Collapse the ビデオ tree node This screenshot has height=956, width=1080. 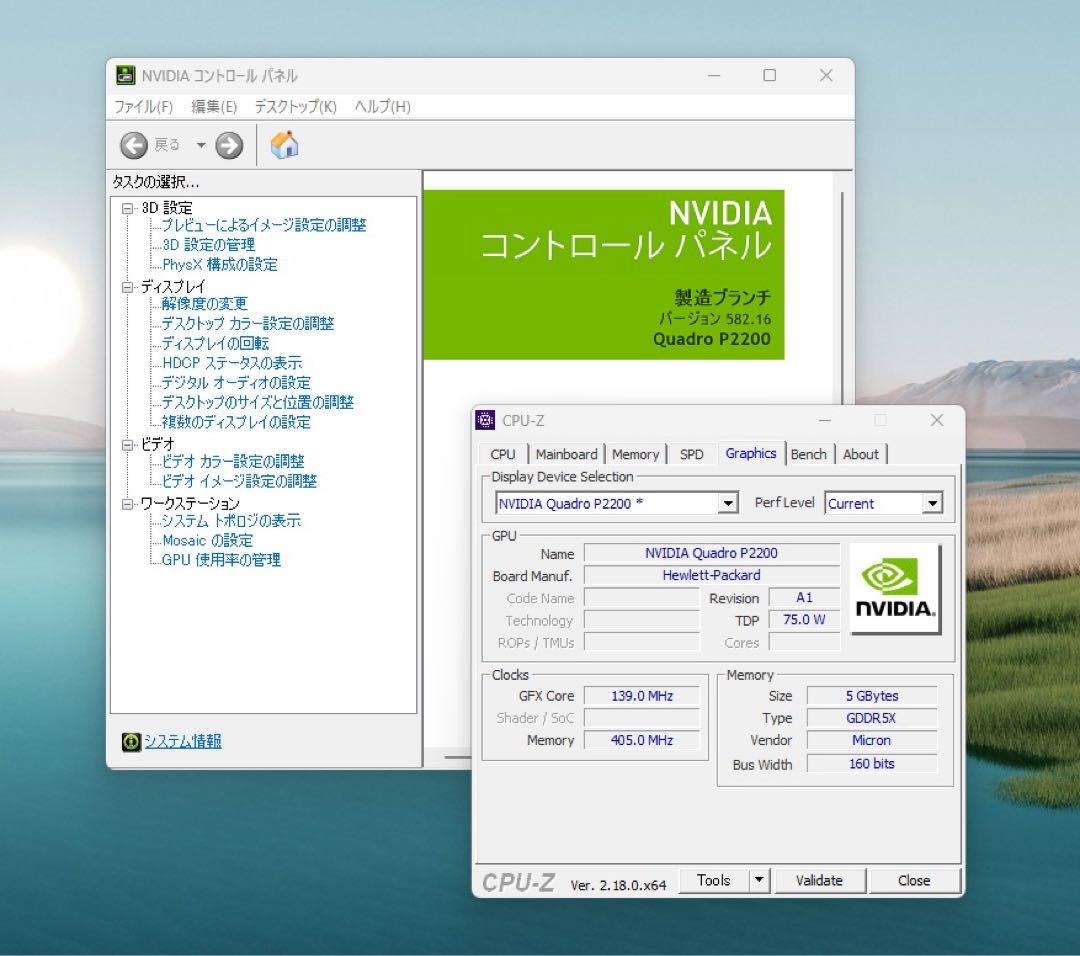pos(127,445)
